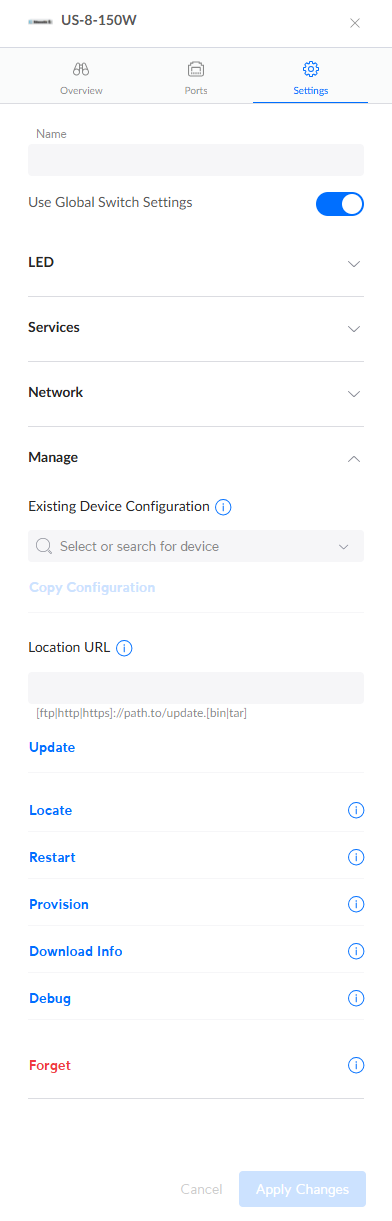Click the Location URL text field
Viewport: 392px width, 1221px height.
pyautogui.click(x=196, y=688)
